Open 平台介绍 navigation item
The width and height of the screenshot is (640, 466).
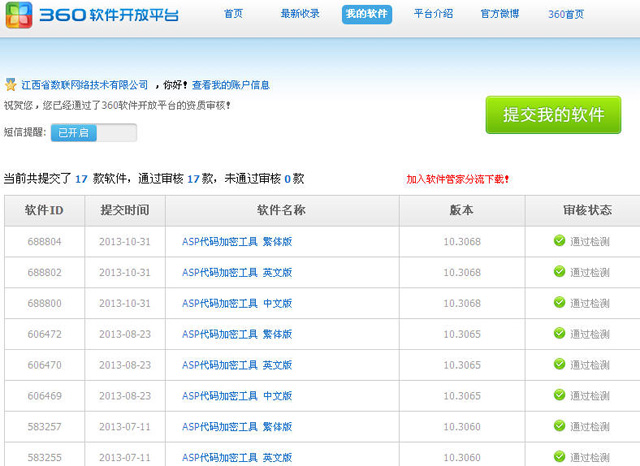coord(433,14)
